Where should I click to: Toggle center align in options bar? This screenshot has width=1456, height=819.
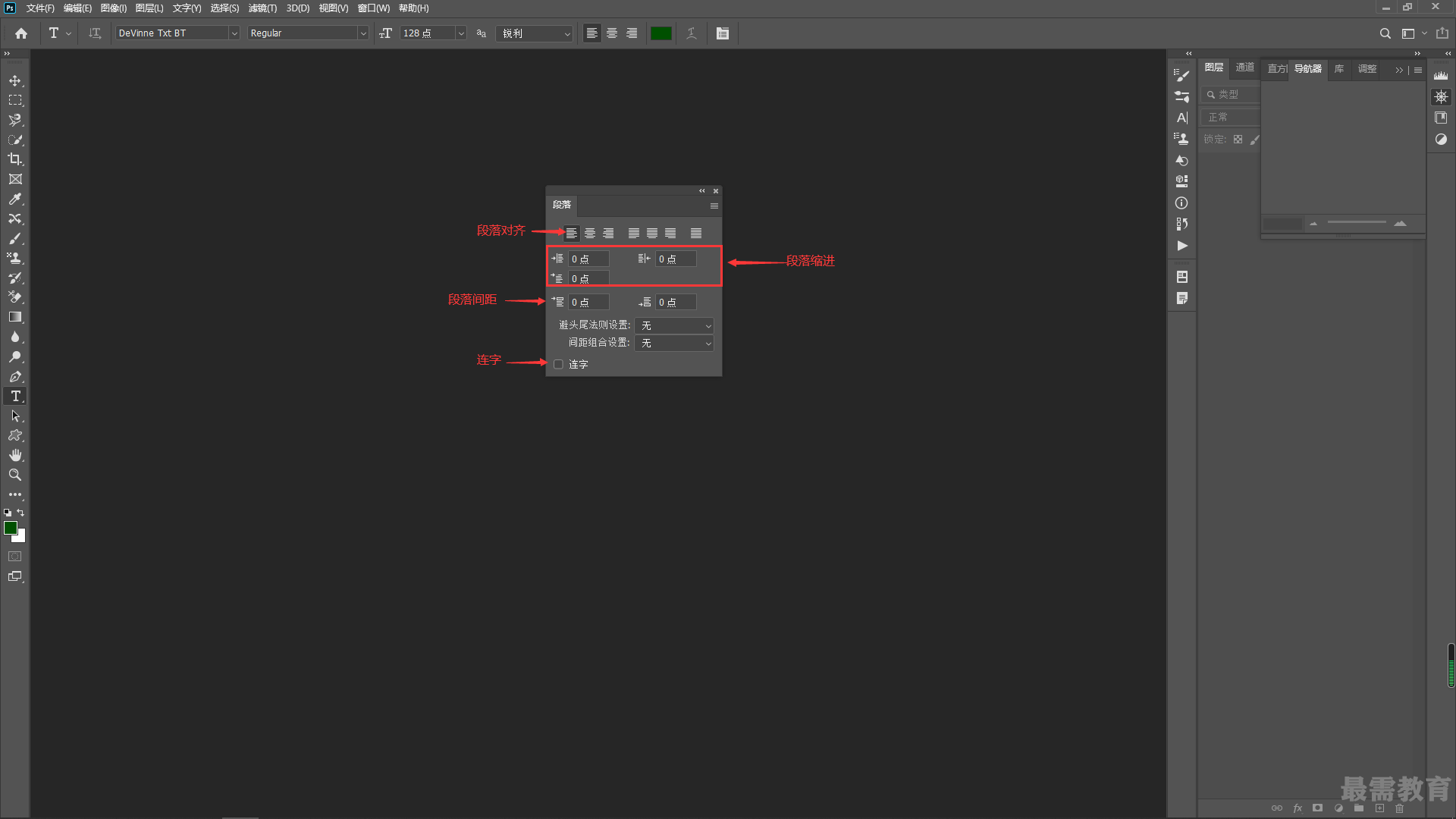612,33
